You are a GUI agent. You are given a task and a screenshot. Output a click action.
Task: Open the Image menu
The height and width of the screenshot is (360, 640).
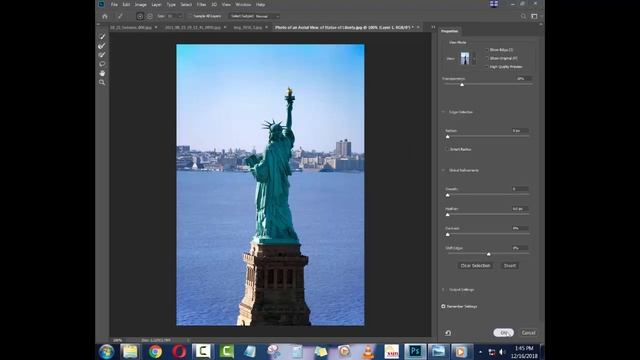pyautogui.click(x=141, y=4)
